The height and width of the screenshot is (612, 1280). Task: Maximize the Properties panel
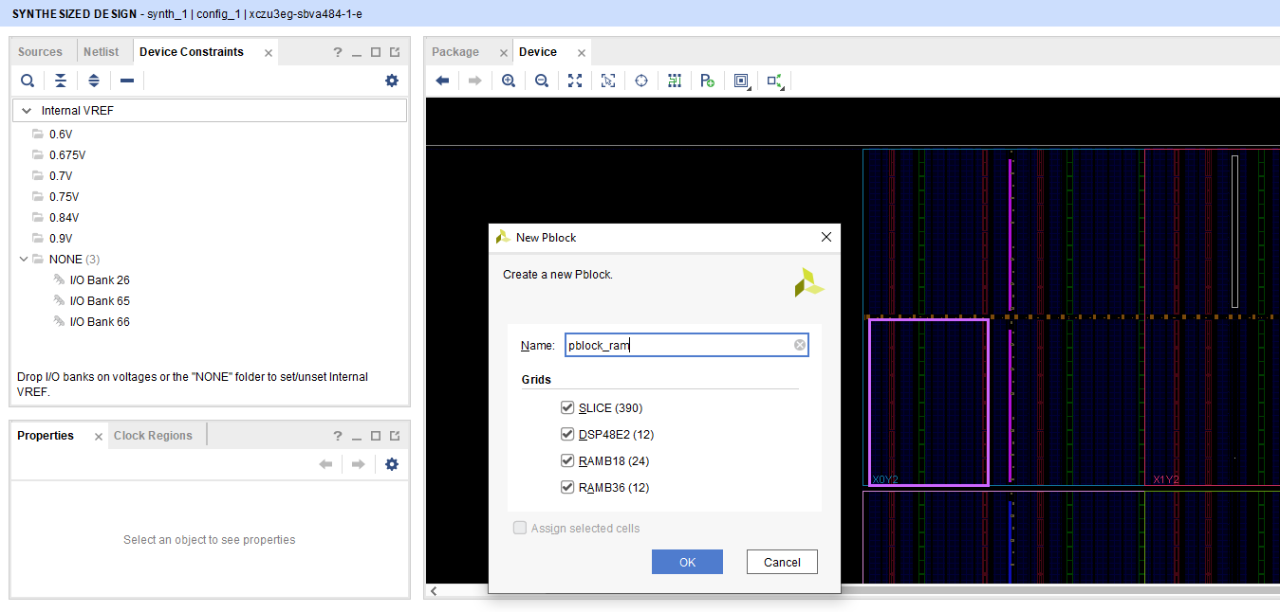coord(376,436)
